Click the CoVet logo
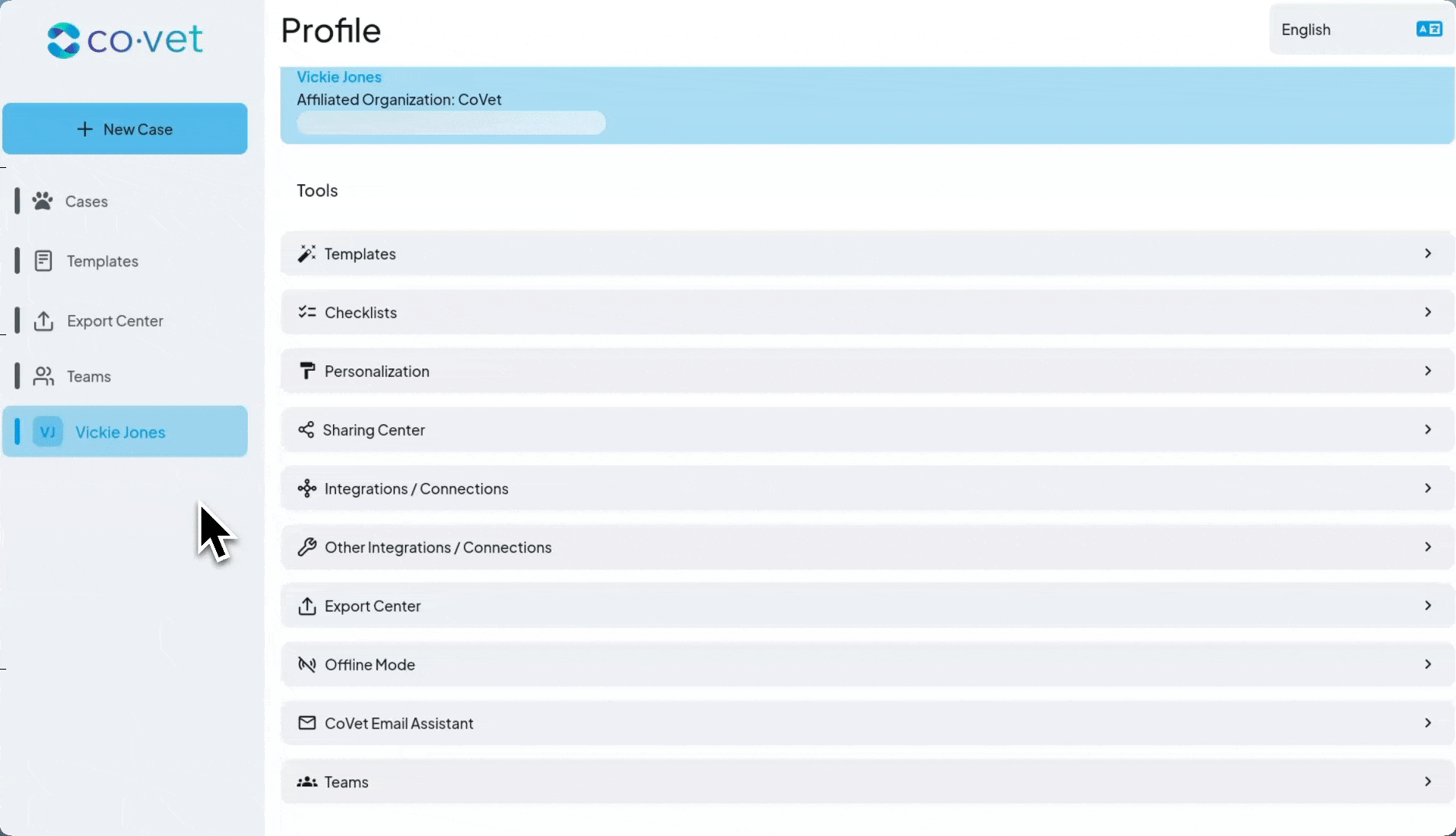 point(125,40)
